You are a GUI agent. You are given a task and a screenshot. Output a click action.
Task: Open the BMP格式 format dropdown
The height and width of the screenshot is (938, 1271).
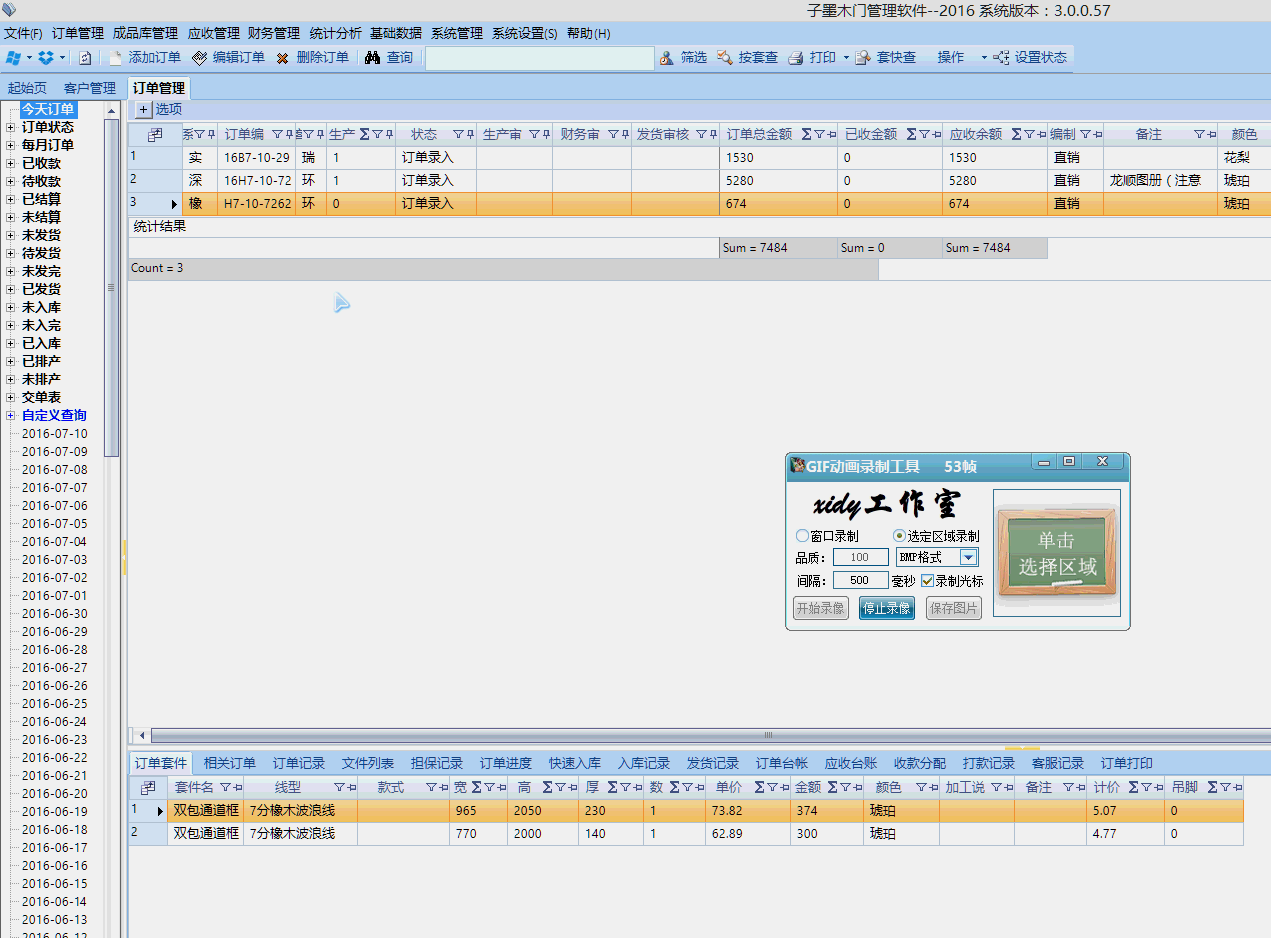968,557
